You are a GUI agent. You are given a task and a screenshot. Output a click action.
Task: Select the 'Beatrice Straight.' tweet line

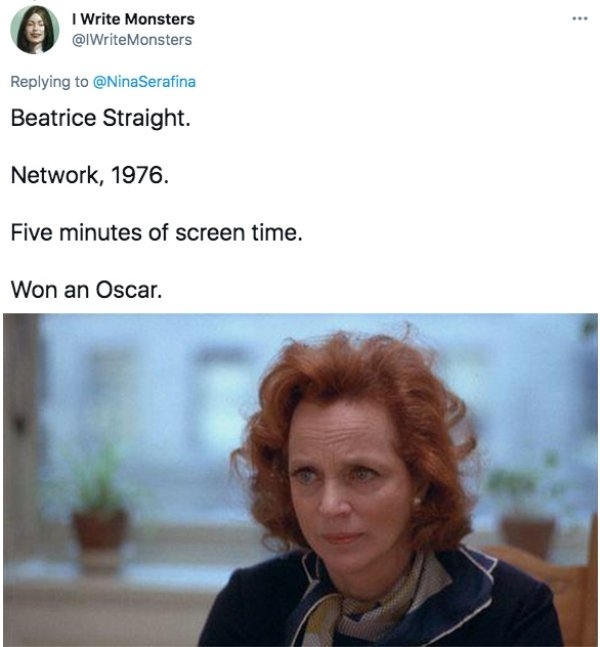(101, 118)
